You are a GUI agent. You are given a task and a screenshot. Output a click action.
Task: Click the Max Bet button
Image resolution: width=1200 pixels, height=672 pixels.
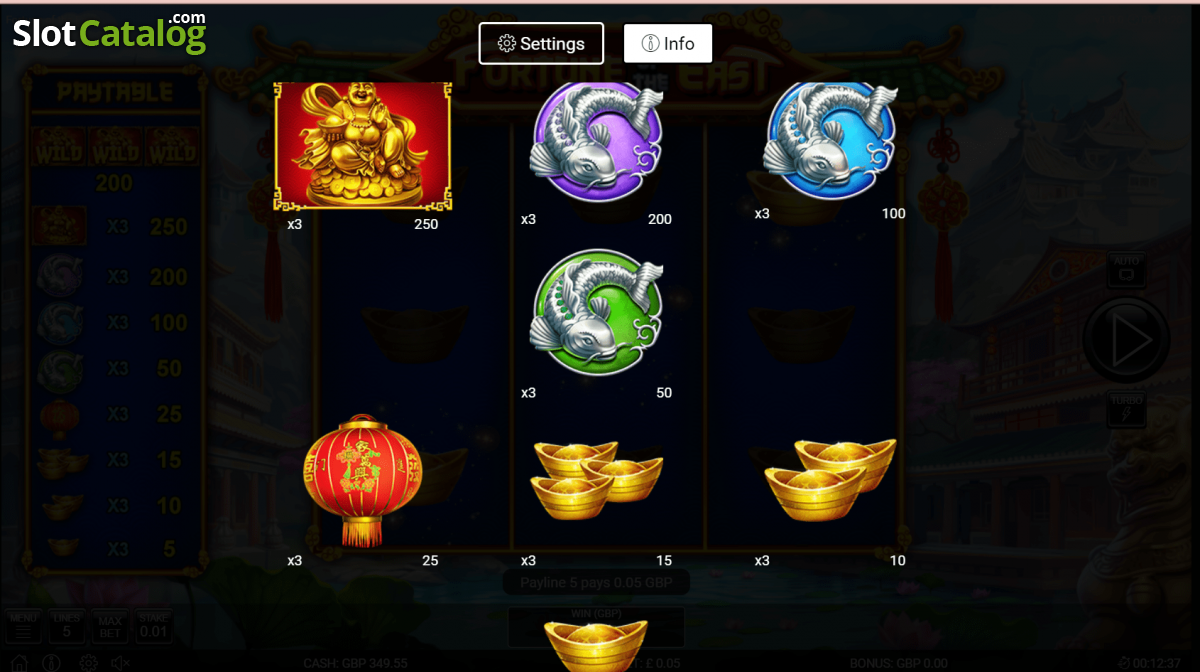pos(110,627)
